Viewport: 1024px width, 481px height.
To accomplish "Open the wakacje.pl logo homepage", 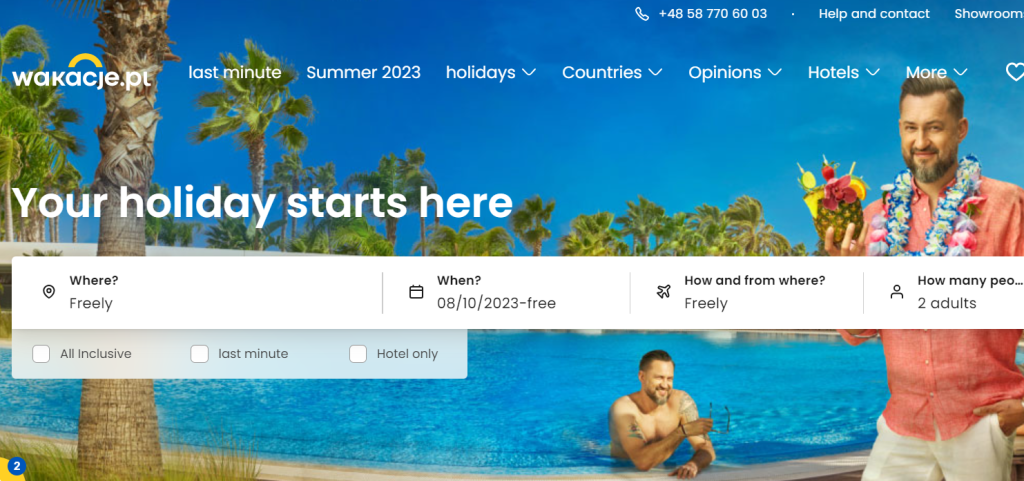I will 82,72.
